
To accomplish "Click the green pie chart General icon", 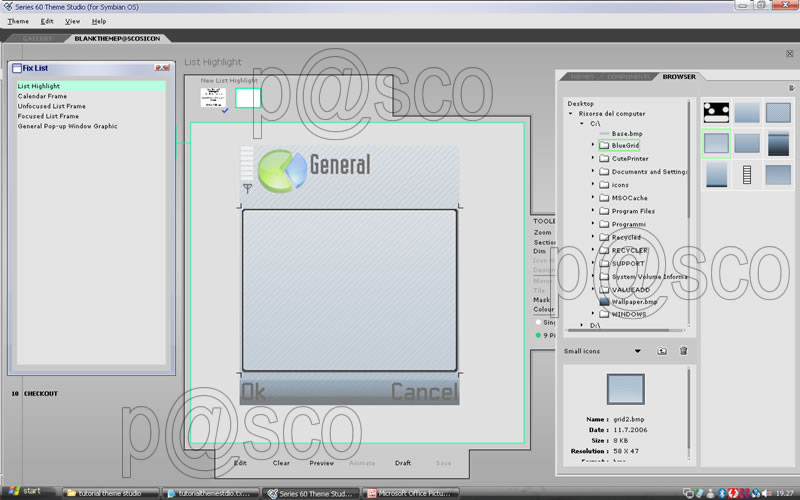I will [283, 171].
